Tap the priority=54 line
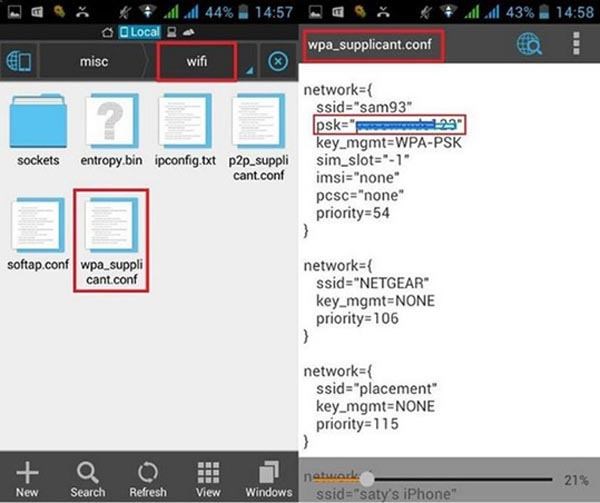Image resolution: width=600 pixels, height=503 pixels. [352, 213]
